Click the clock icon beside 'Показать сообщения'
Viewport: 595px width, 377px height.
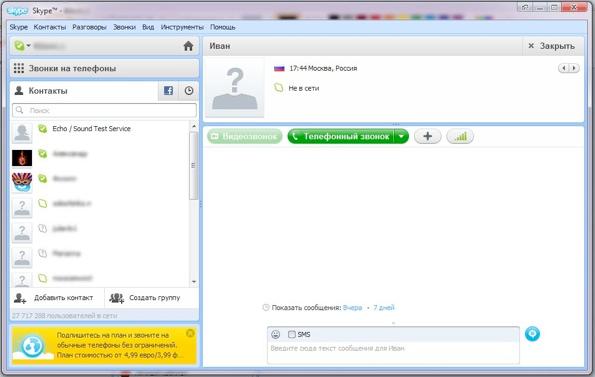point(266,308)
